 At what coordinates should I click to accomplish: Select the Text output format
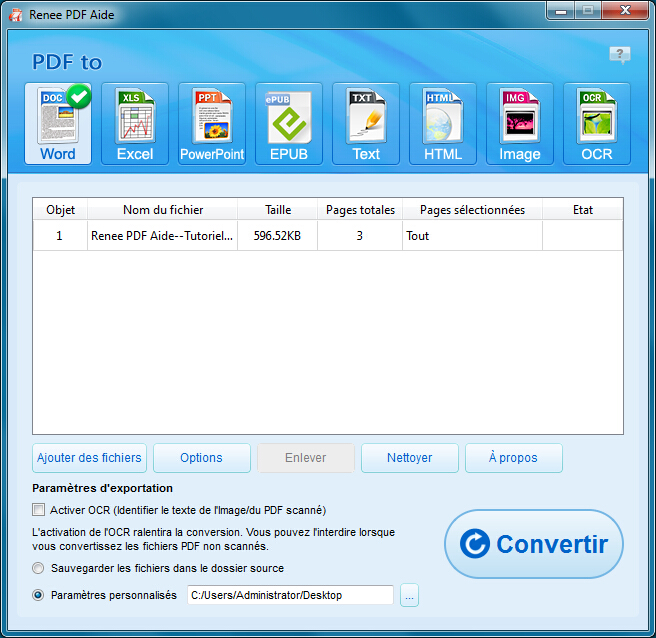point(366,123)
